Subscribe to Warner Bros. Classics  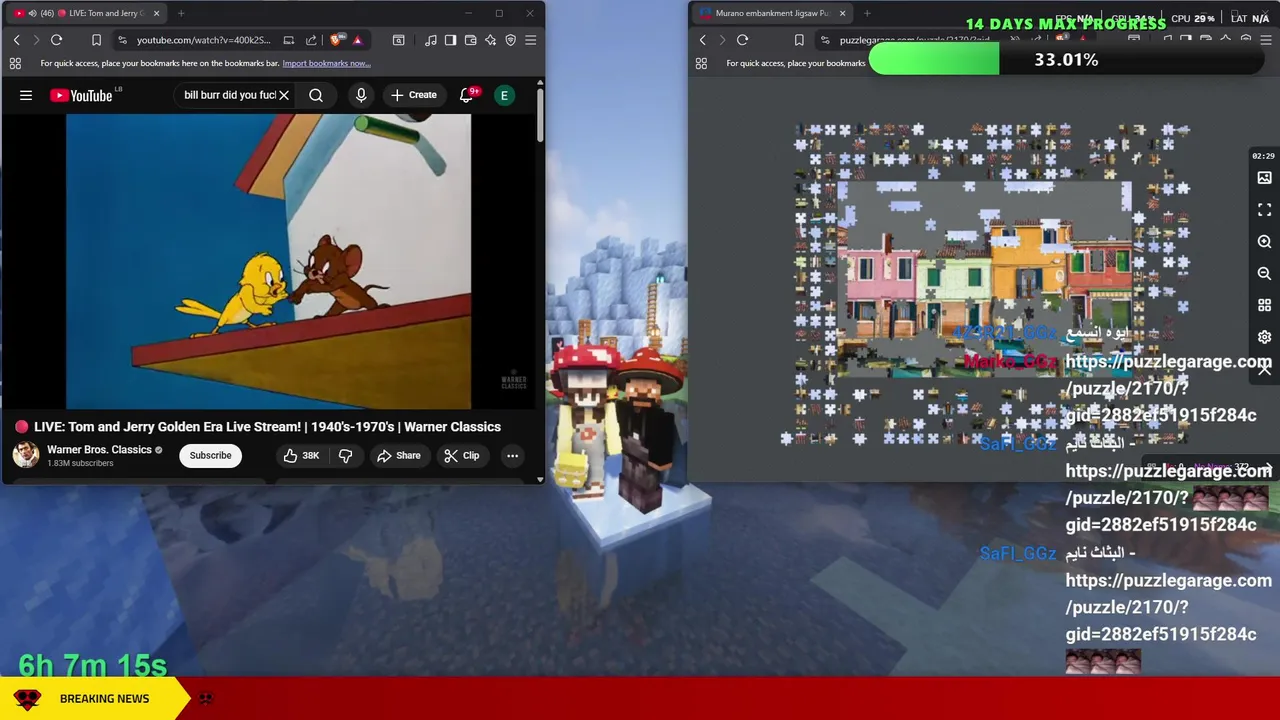click(210, 455)
